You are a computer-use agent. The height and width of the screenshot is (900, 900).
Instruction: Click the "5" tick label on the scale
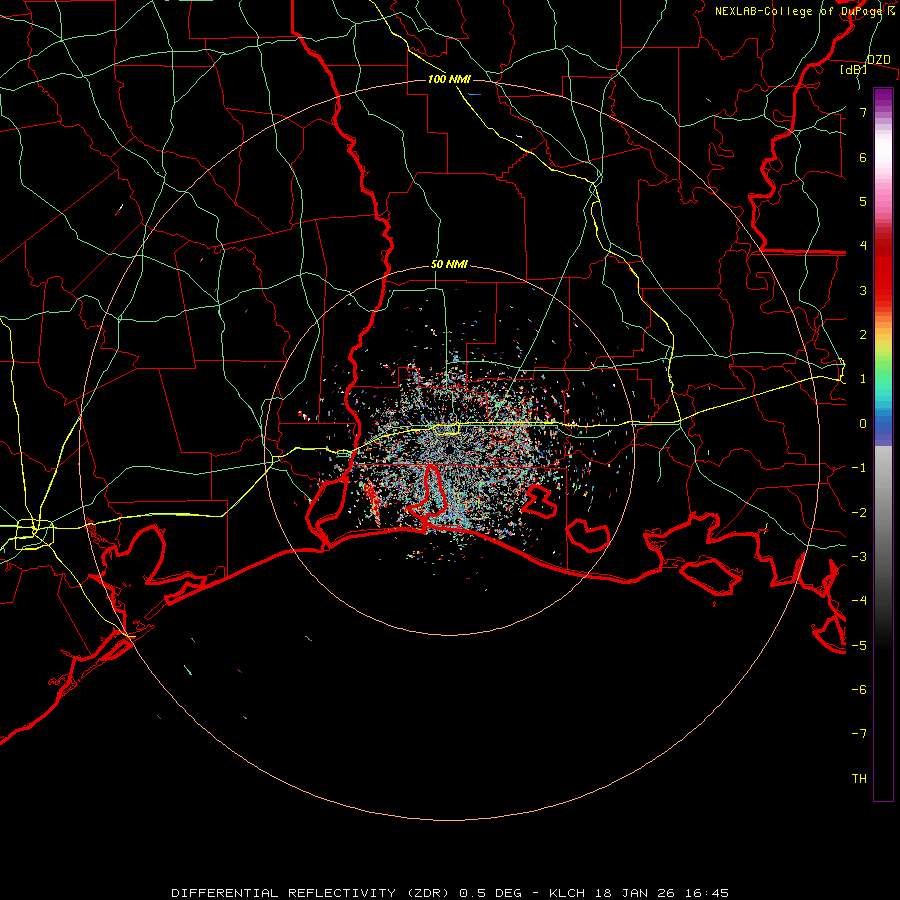pyautogui.click(x=863, y=201)
